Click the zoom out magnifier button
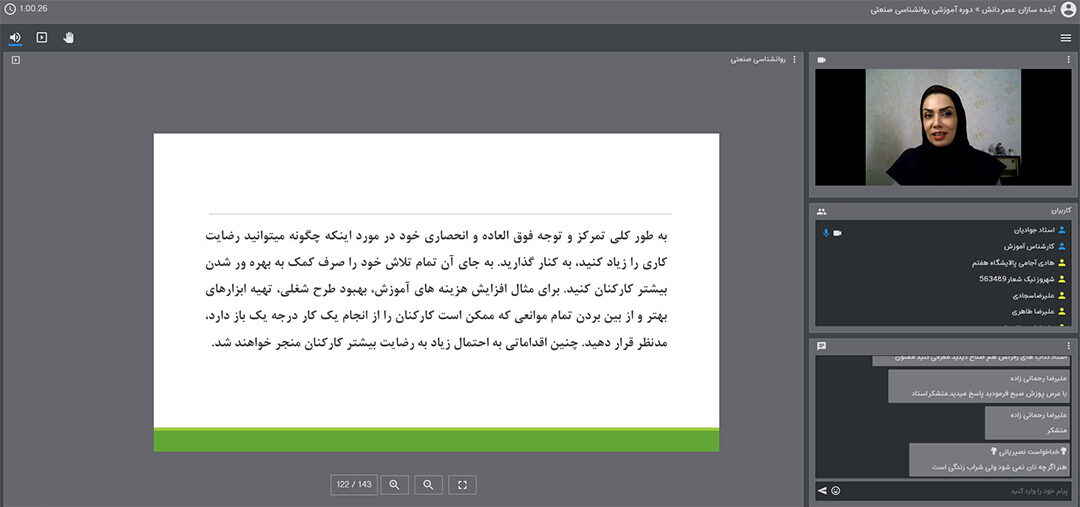Image resolution: width=1080 pixels, height=507 pixels. coord(428,485)
